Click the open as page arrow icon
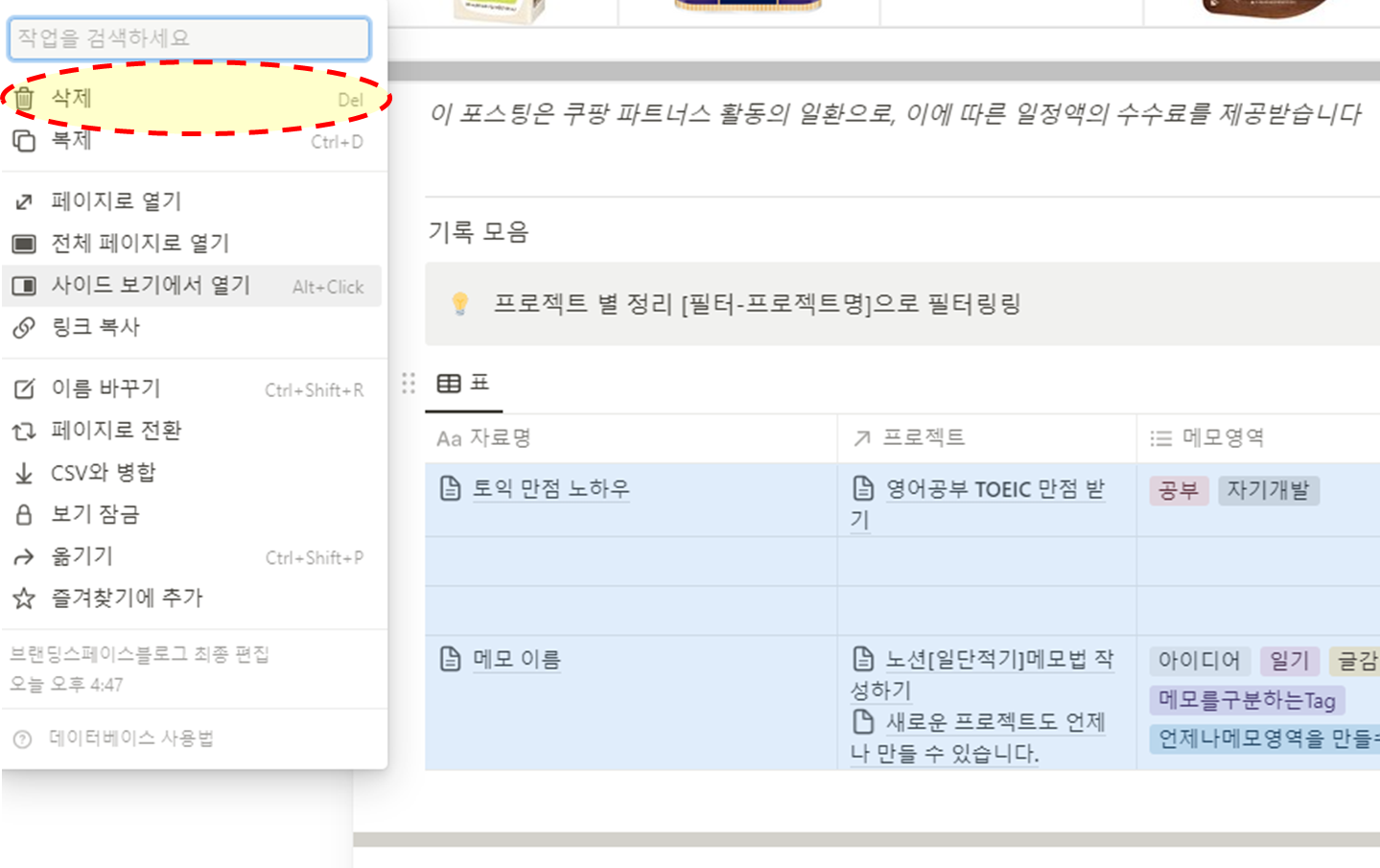 pos(24,202)
